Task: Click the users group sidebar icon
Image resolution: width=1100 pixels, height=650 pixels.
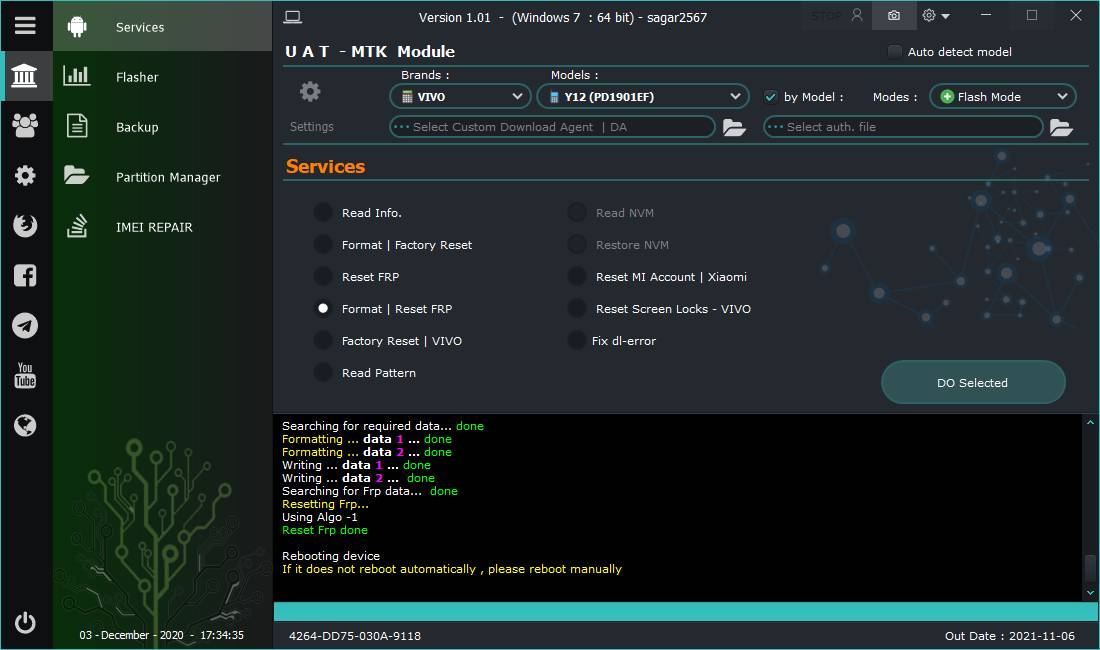Action: (x=25, y=126)
